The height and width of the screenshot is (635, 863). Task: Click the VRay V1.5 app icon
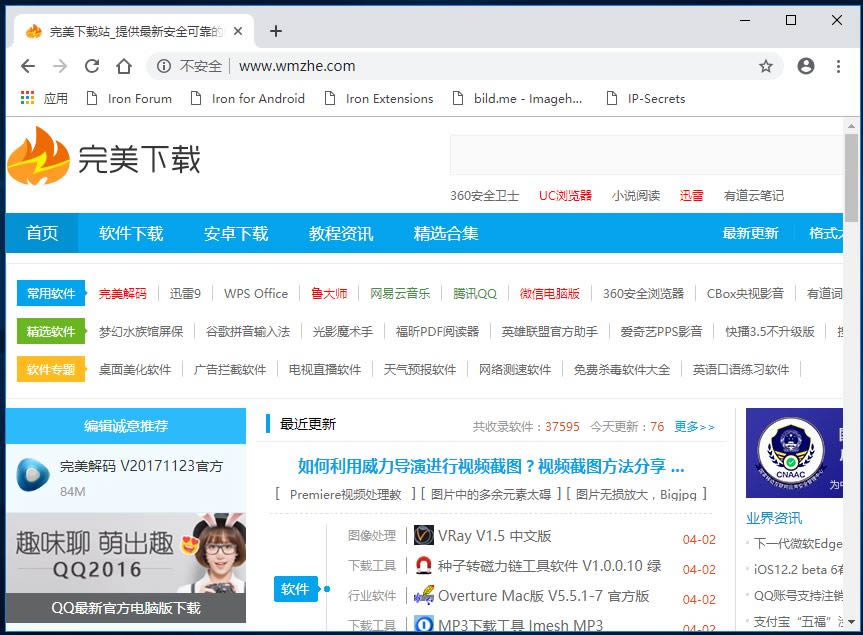424,536
